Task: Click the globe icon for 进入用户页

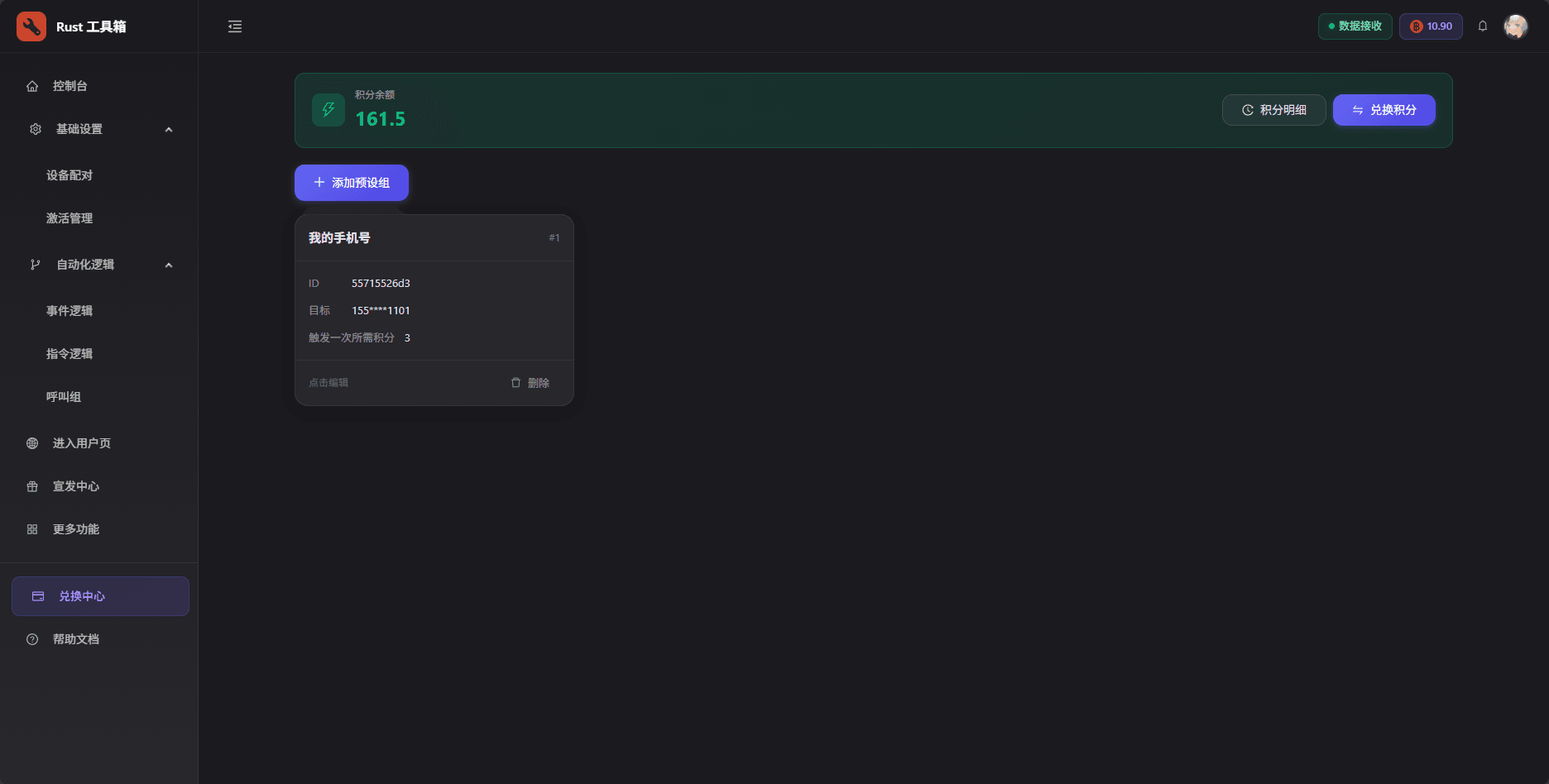Action: (32, 443)
